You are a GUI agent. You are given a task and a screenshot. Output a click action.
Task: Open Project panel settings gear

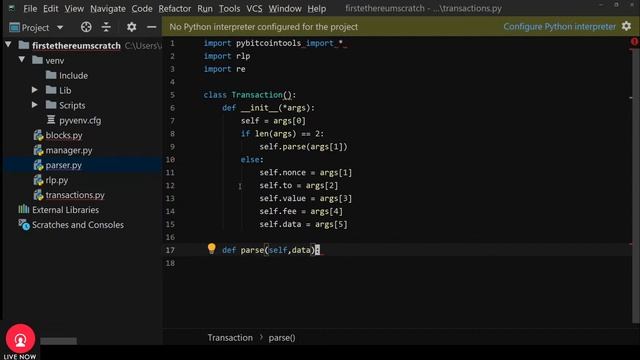pyautogui.click(x=131, y=27)
